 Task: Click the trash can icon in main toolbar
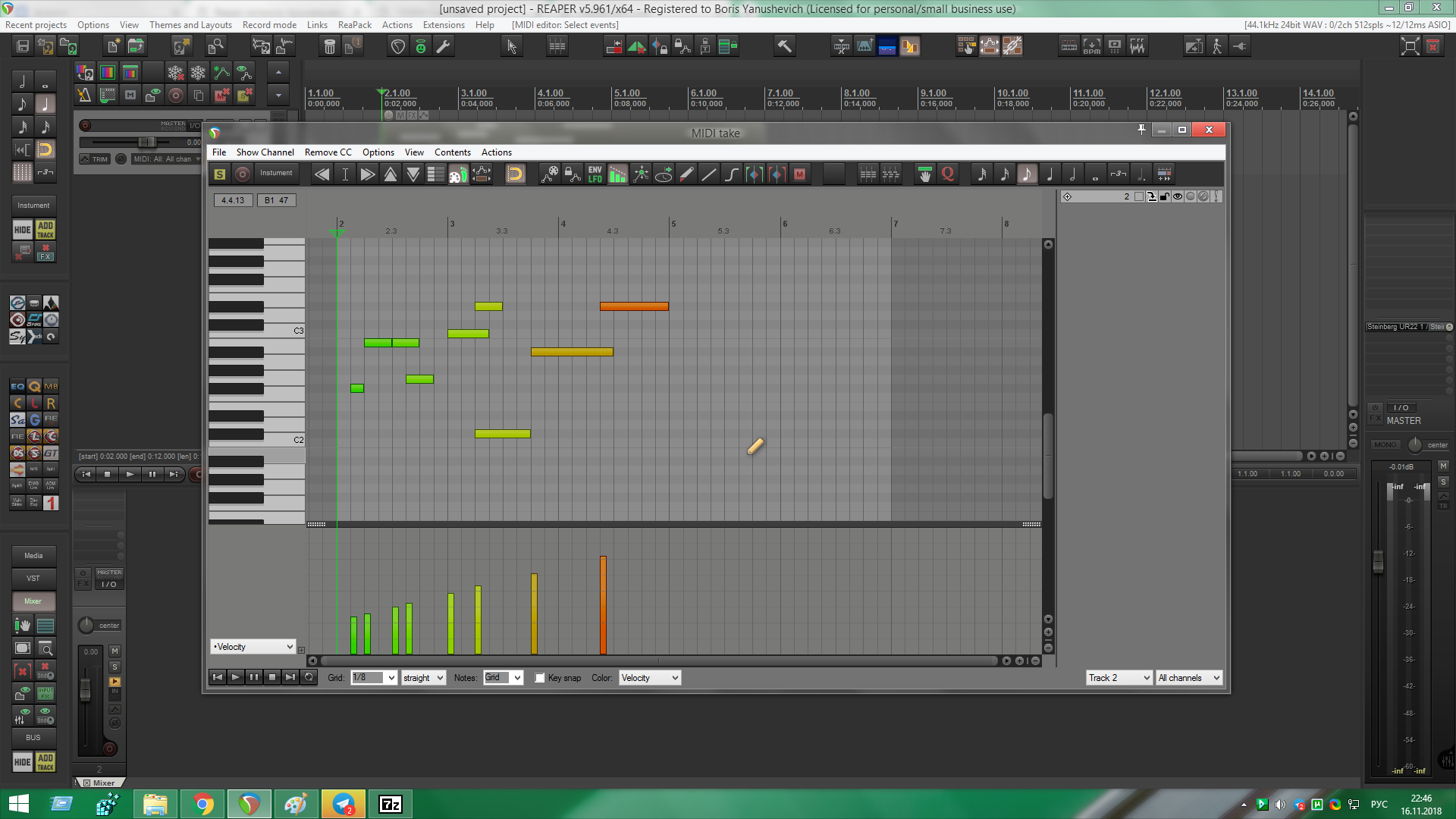pos(329,46)
